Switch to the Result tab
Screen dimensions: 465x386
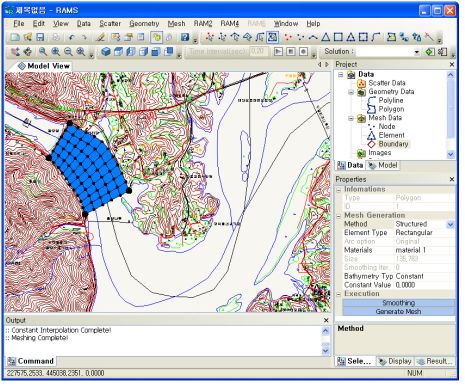point(434,361)
